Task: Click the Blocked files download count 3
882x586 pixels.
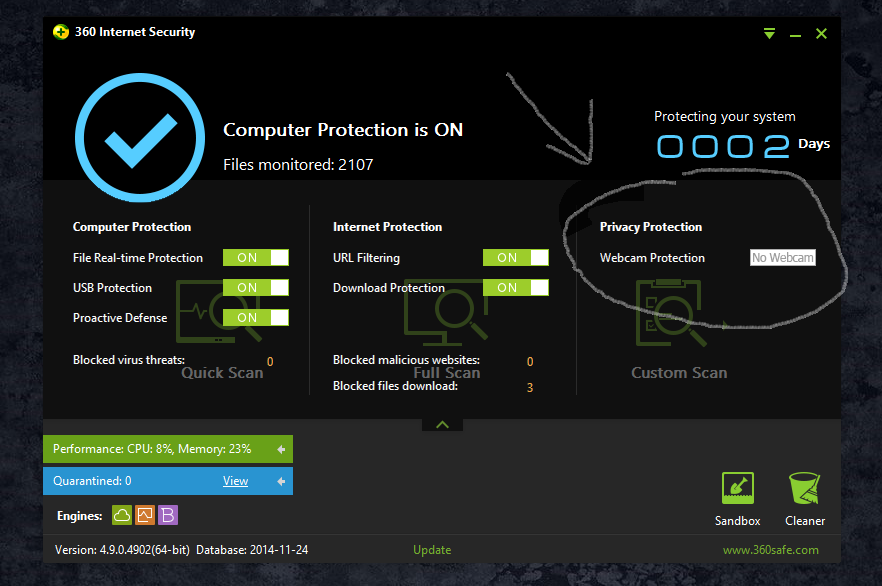Action: [x=530, y=387]
